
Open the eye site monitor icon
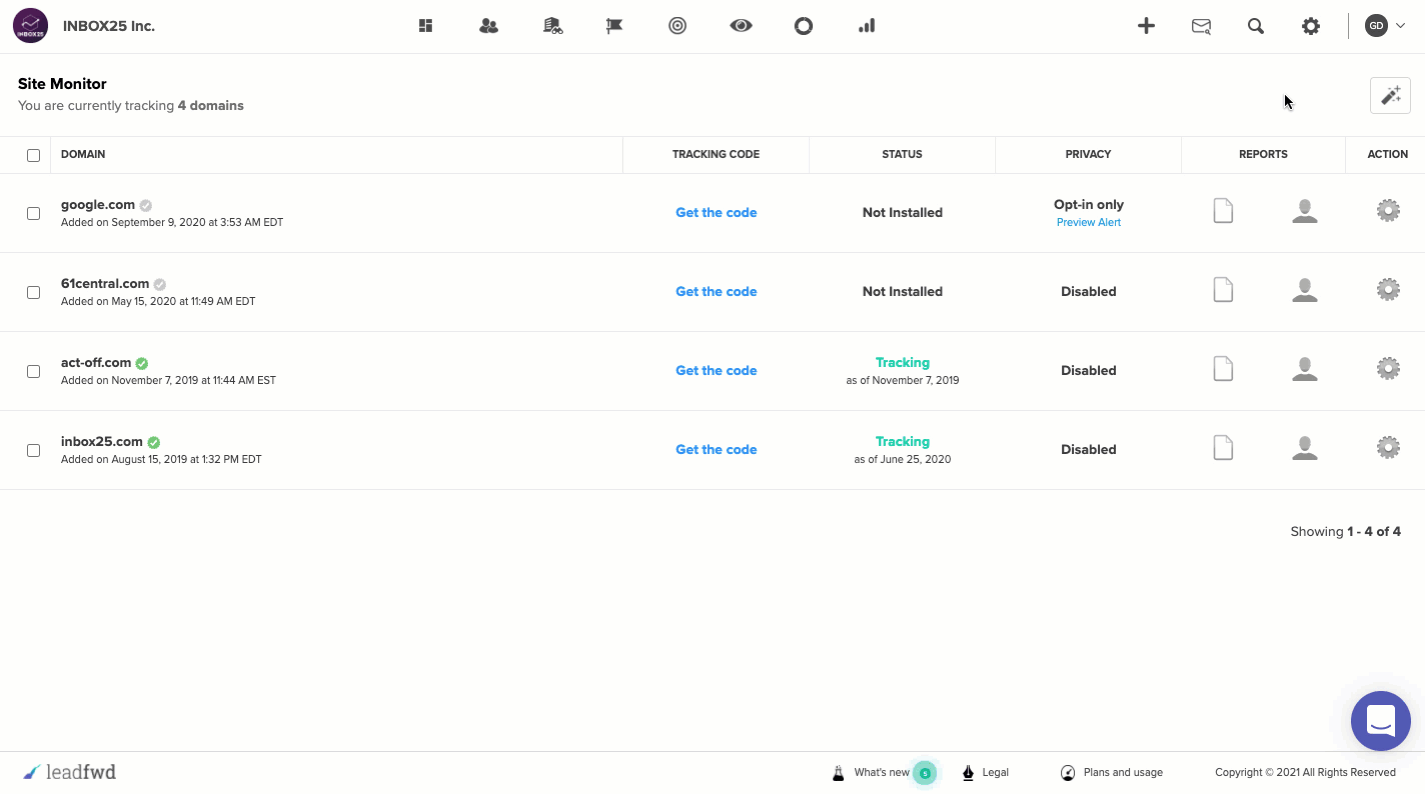click(x=741, y=26)
